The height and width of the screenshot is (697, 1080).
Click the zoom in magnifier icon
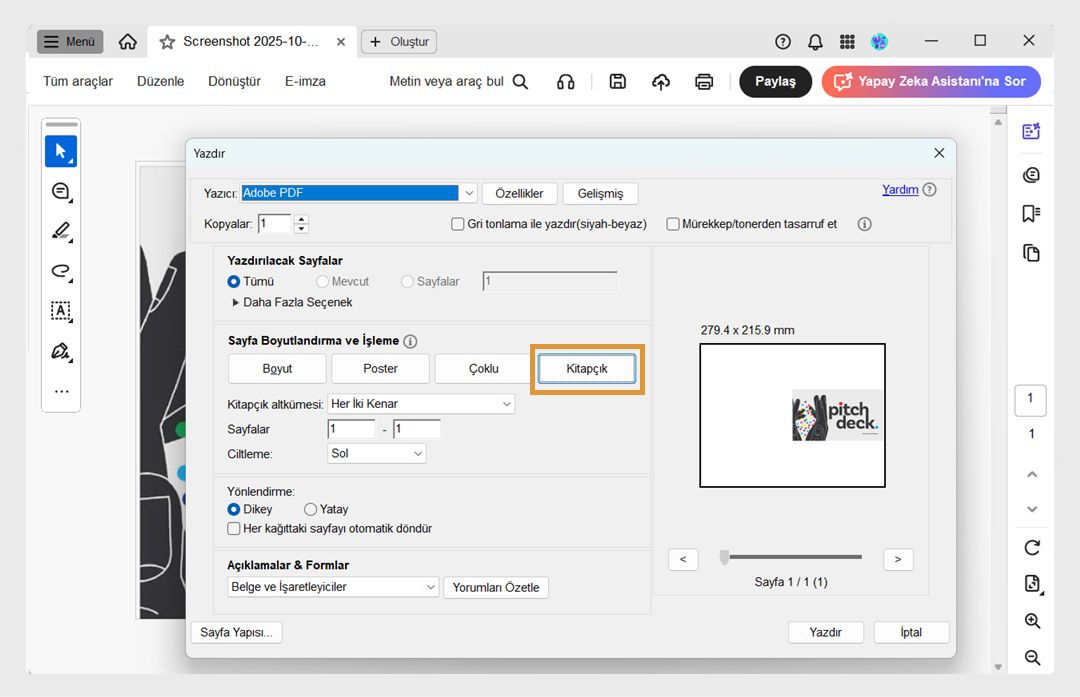click(1032, 621)
